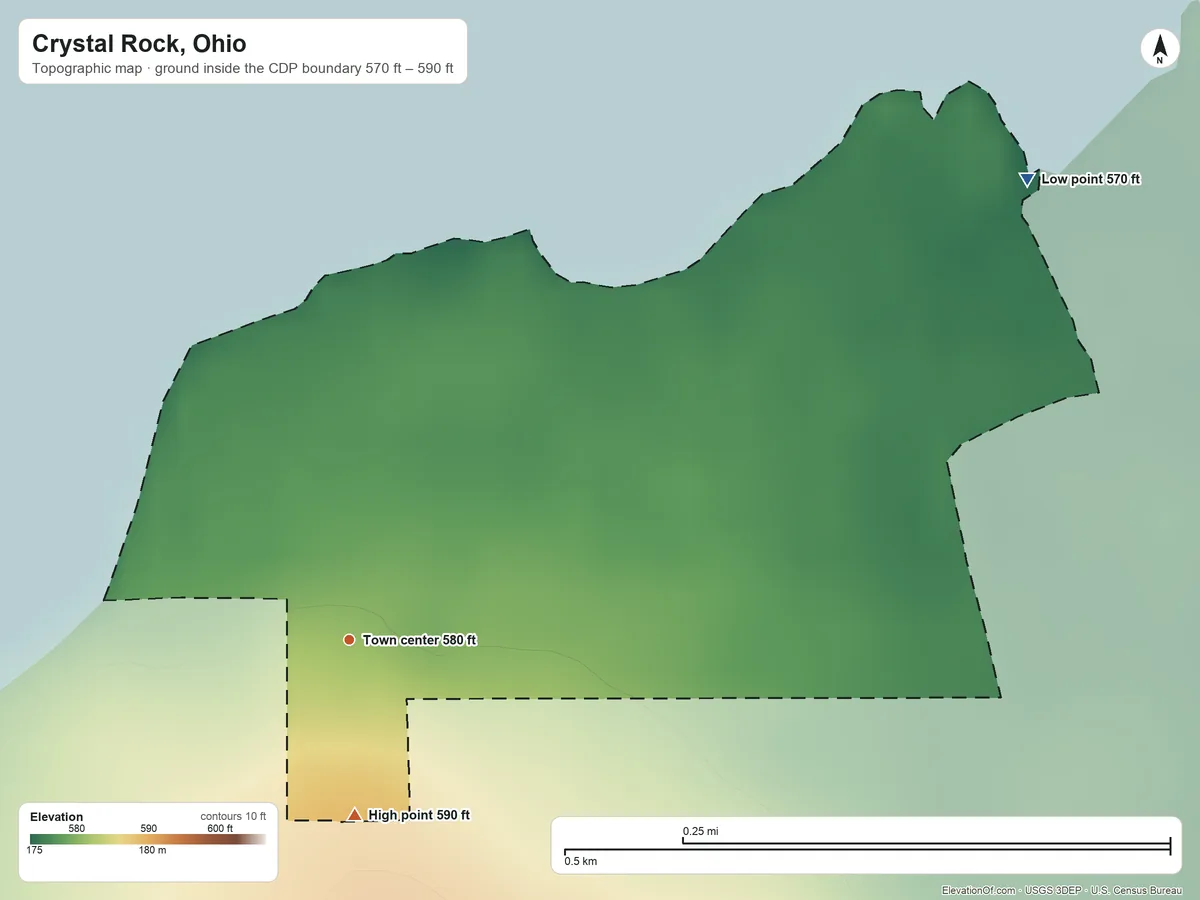Click the '175' legend tick label

tap(35, 851)
